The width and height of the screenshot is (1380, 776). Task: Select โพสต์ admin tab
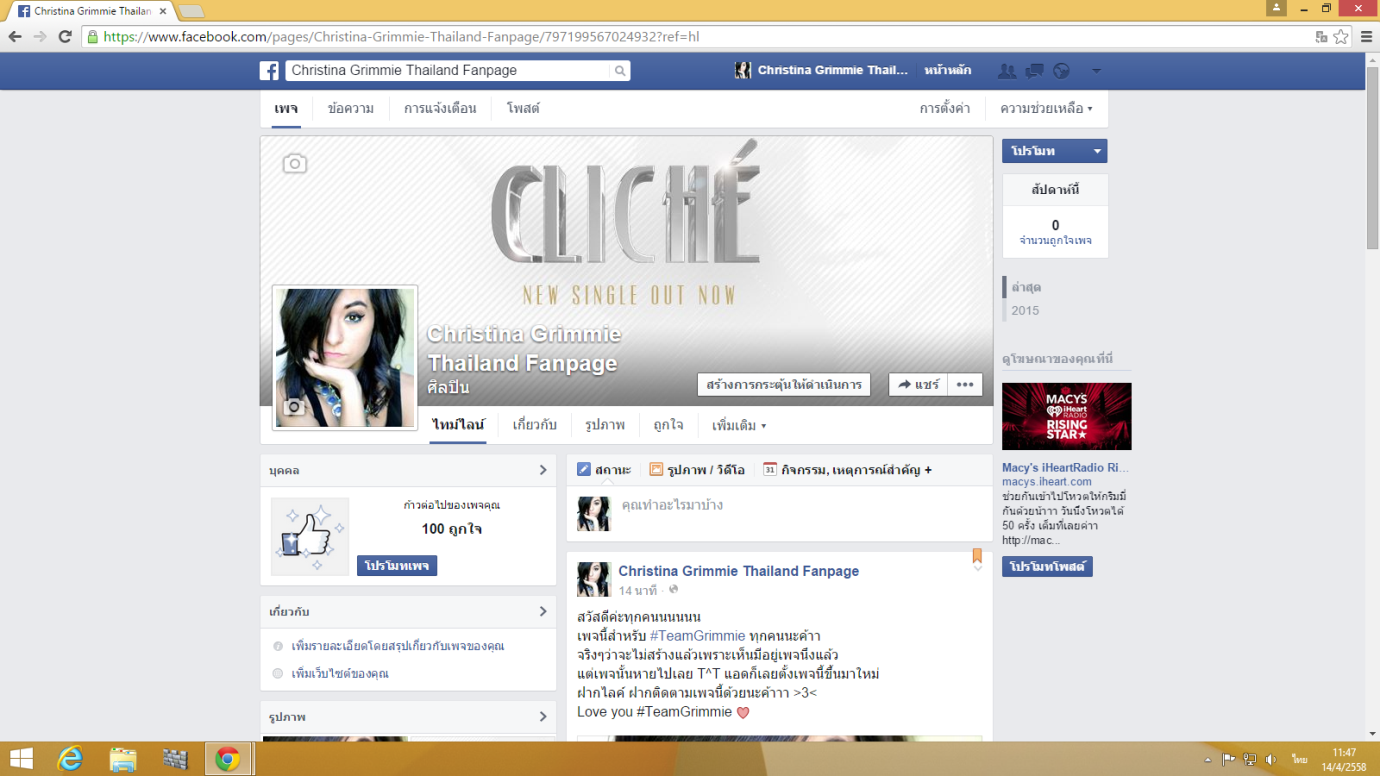click(523, 108)
